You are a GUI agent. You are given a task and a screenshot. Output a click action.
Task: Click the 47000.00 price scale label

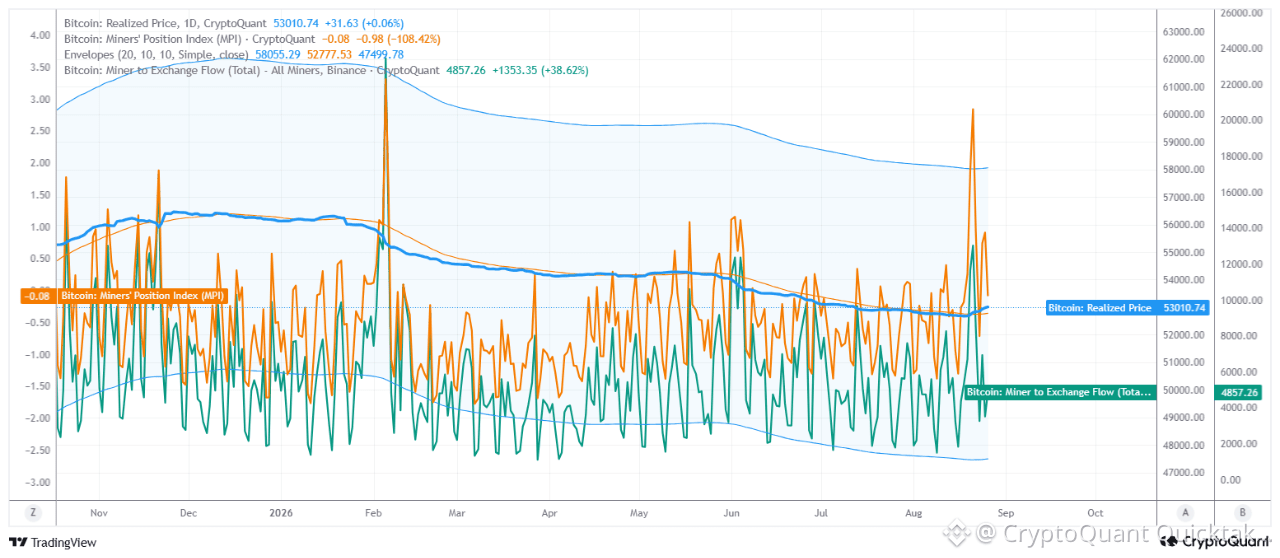pyautogui.click(x=1183, y=472)
